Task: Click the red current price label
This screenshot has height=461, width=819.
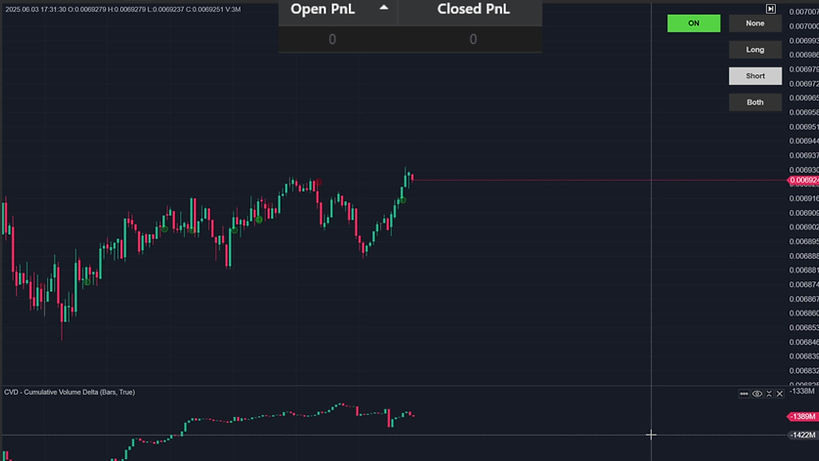Action: [804, 181]
